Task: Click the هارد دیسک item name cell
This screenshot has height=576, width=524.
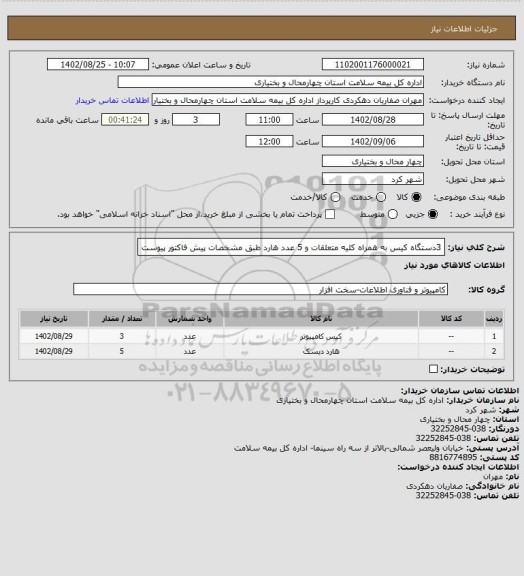Action: 321,352
